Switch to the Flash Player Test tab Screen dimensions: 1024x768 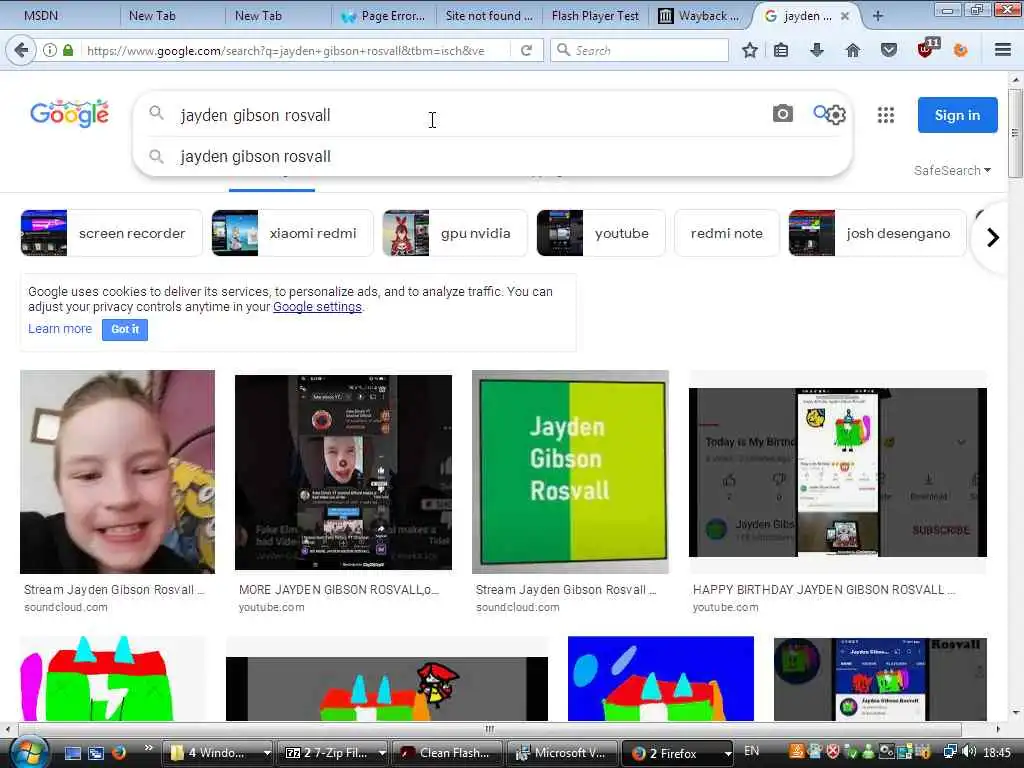coord(595,16)
